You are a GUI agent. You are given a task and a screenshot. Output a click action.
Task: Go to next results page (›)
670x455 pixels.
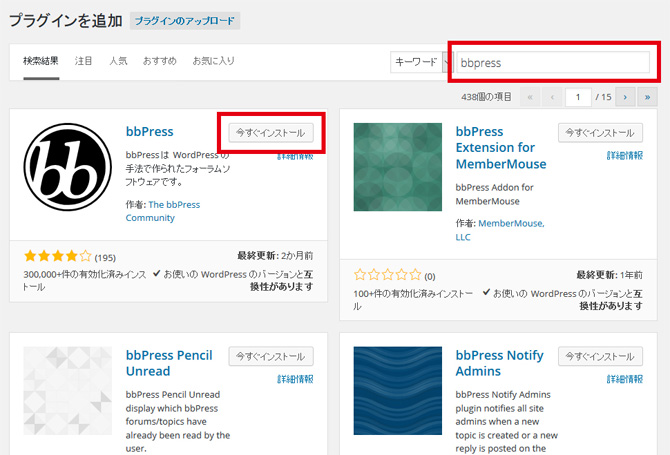pyautogui.click(x=625, y=97)
